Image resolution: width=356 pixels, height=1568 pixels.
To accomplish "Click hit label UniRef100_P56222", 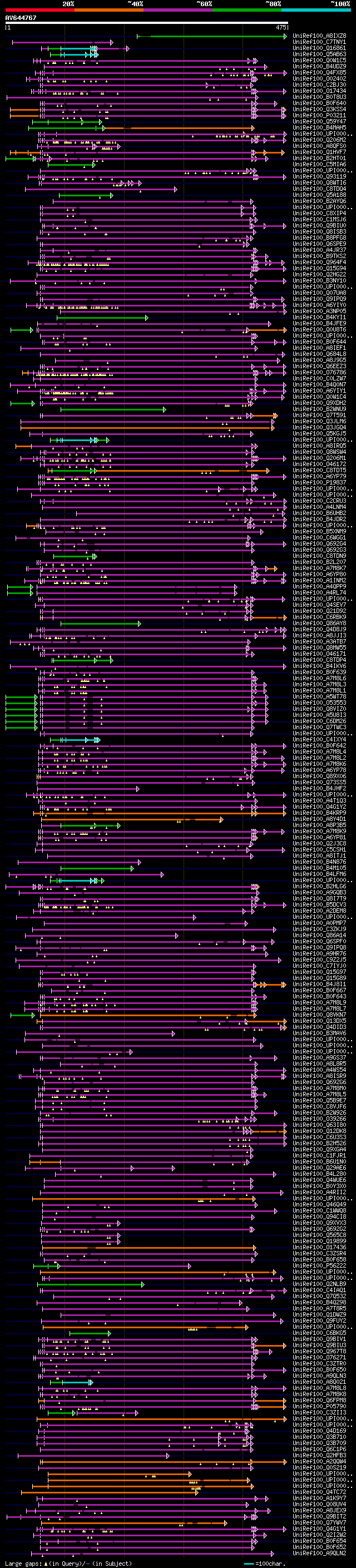I will (x=319, y=1265).
